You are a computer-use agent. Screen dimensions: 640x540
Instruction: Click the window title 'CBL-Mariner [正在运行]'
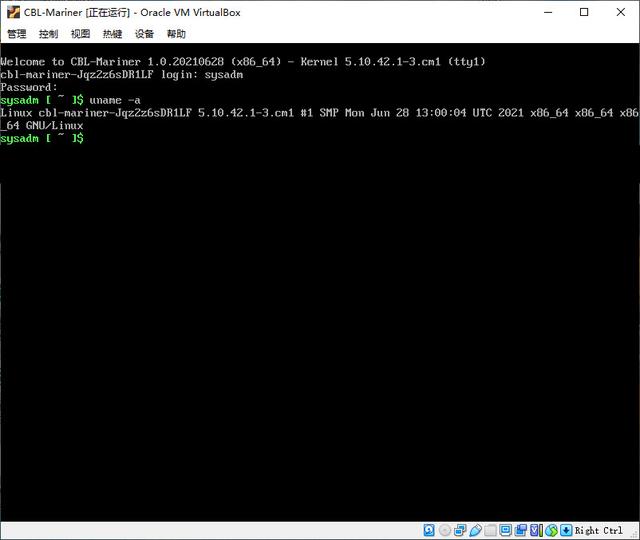coord(77,13)
